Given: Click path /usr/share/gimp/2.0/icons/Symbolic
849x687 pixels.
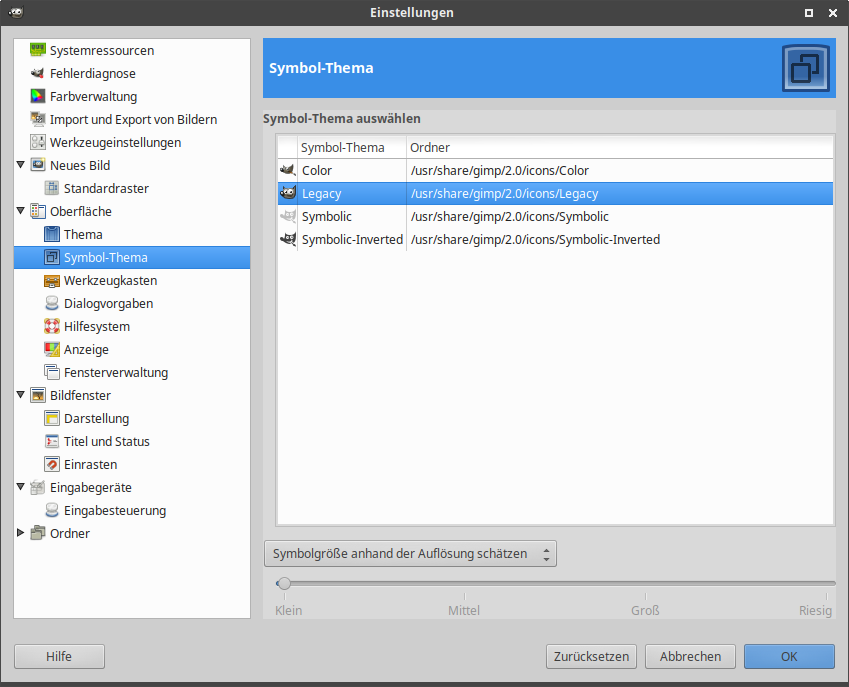Looking at the screenshot, I should coord(510,217).
